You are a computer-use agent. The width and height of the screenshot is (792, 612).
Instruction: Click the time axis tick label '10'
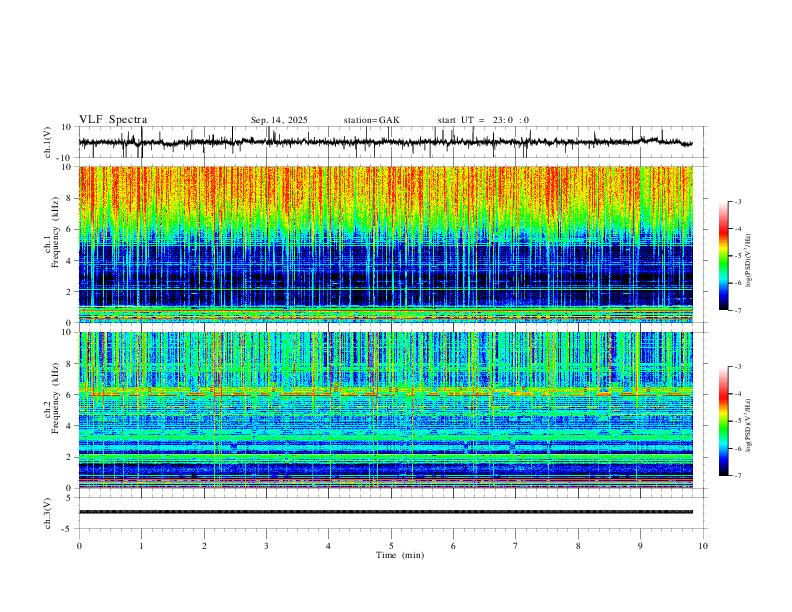(x=703, y=546)
